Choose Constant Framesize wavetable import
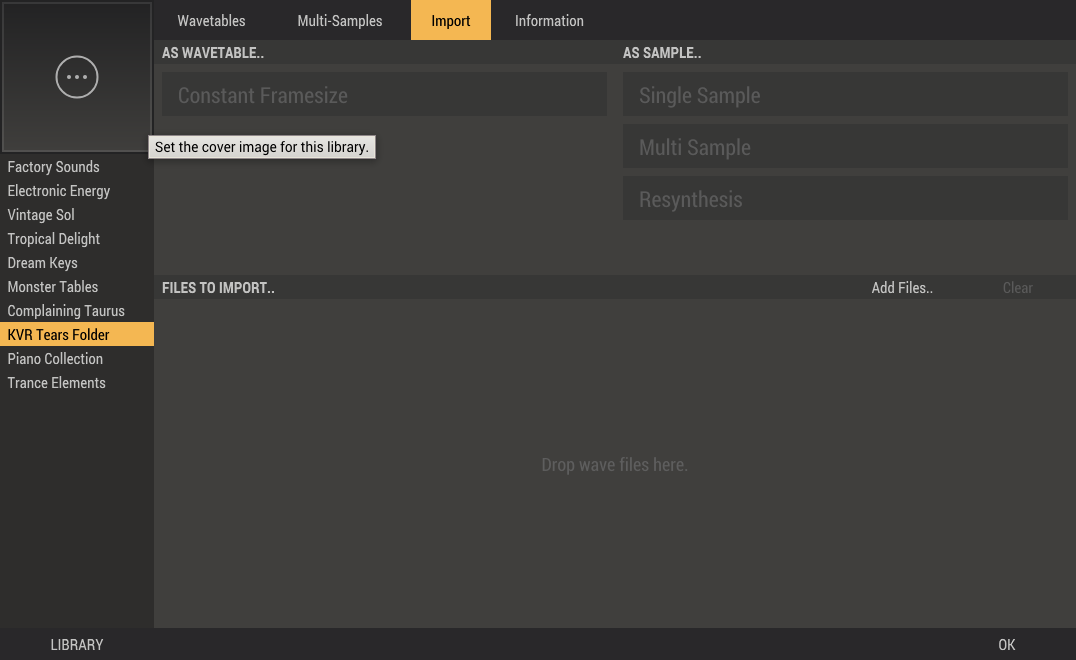This screenshot has height=660, width=1076. click(x=384, y=95)
